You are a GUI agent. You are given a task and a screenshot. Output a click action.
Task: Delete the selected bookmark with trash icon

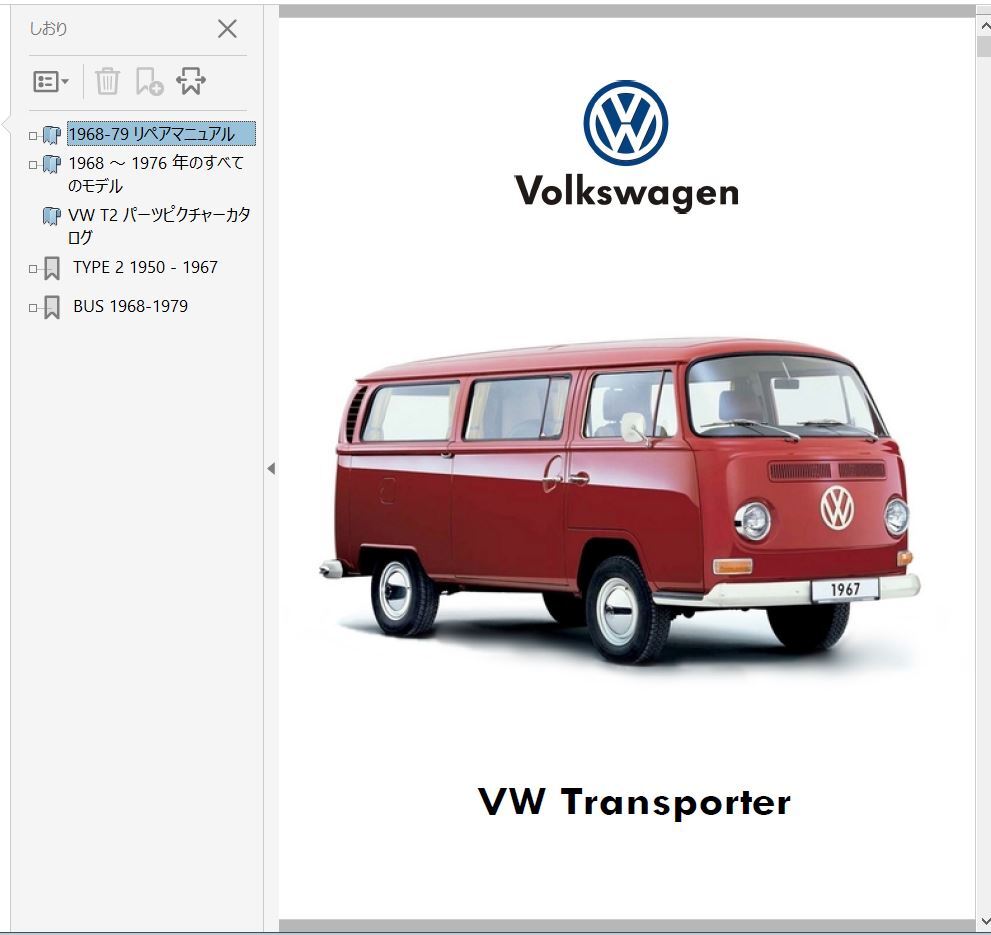coord(107,82)
